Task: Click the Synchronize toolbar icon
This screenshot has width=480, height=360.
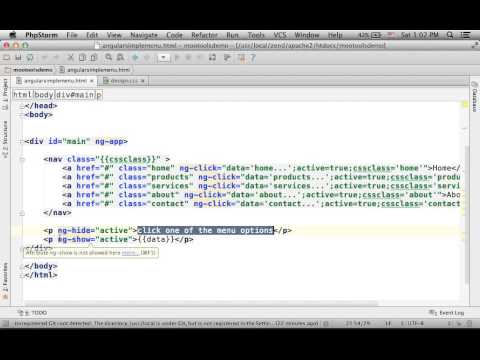Action: (30, 58)
